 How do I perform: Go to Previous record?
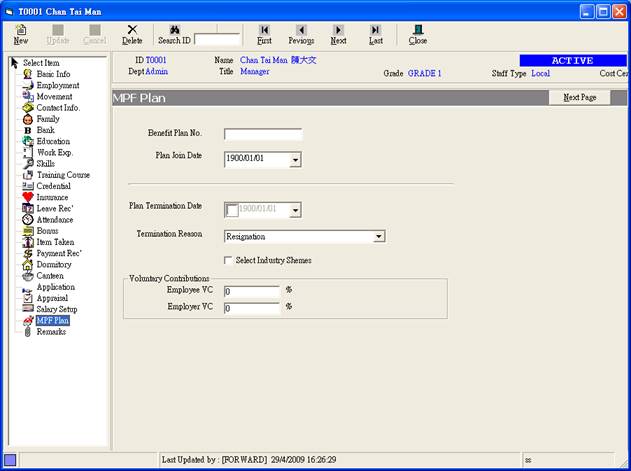(x=301, y=30)
